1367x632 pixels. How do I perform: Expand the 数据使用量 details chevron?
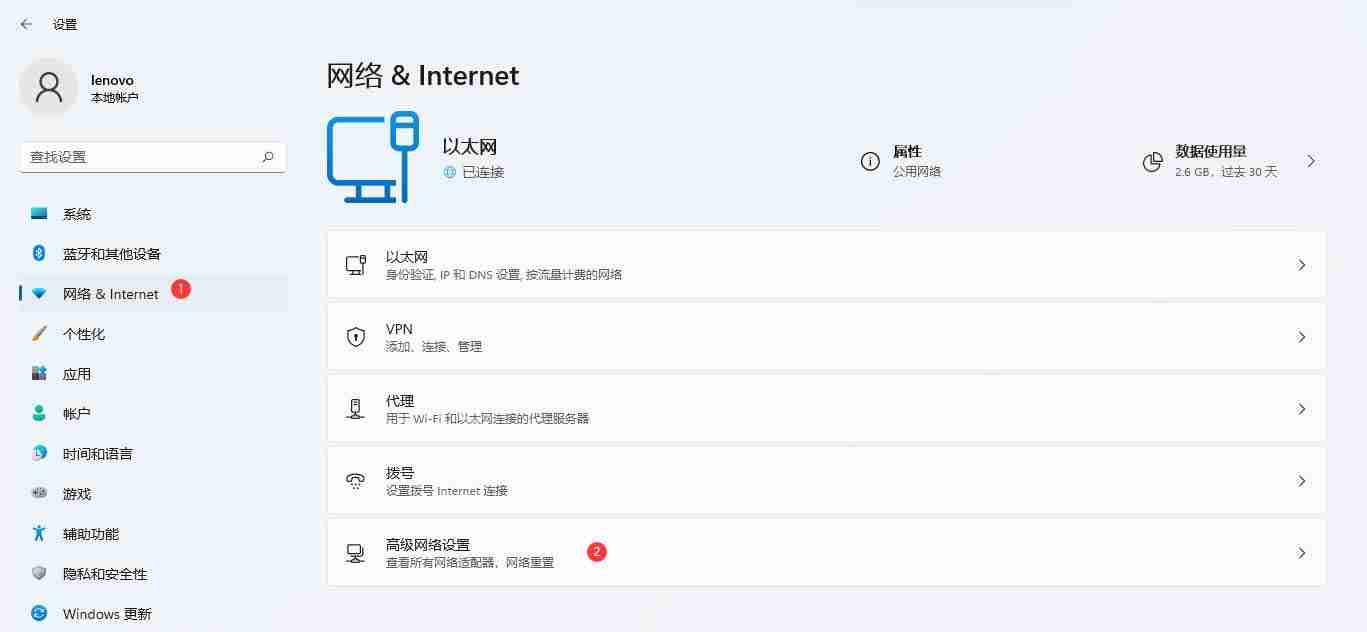point(1310,160)
